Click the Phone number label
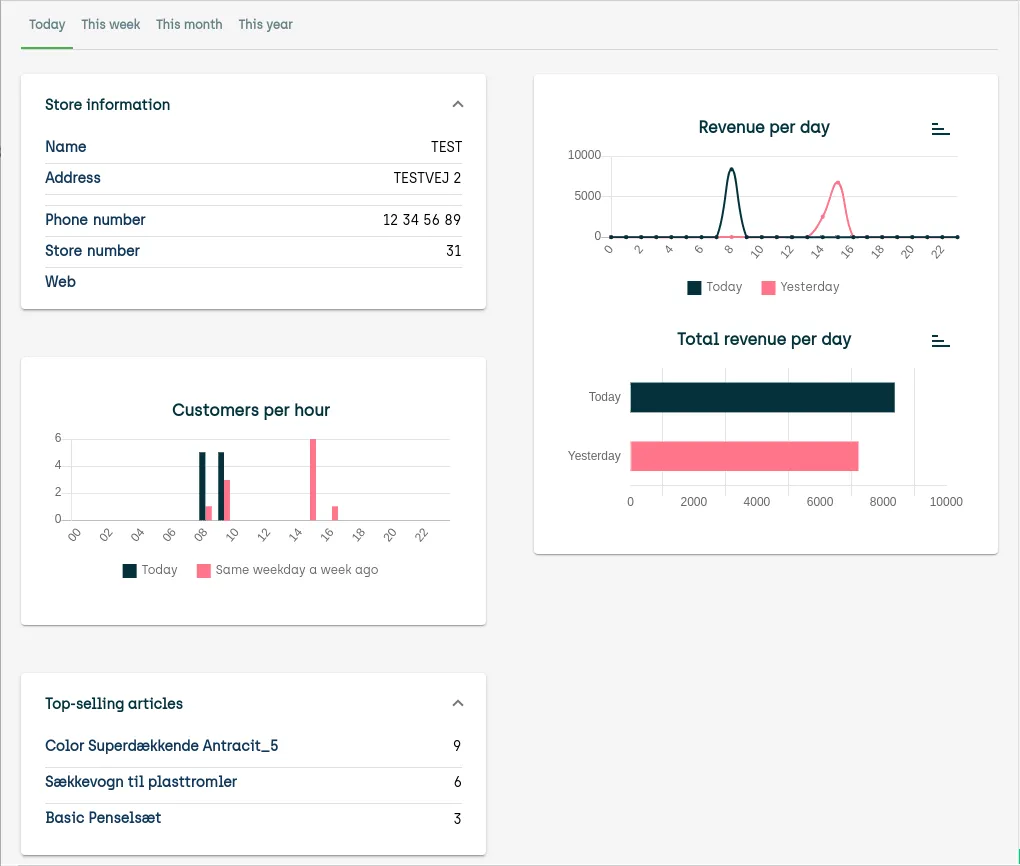The width and height of the screenshot is (1020, 866). click(x=95, y=220)
